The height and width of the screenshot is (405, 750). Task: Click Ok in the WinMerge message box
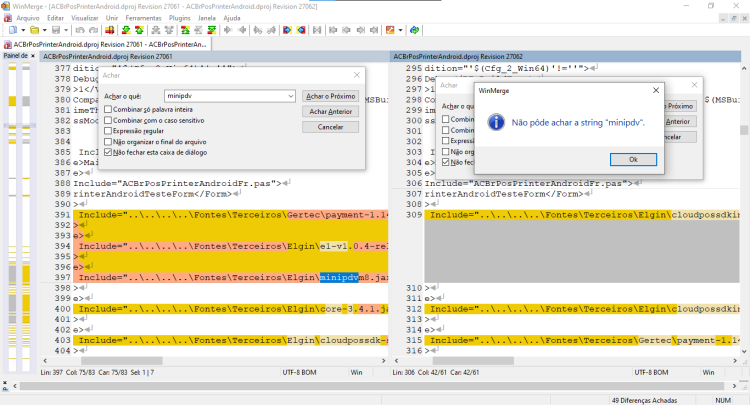(633, 160)
